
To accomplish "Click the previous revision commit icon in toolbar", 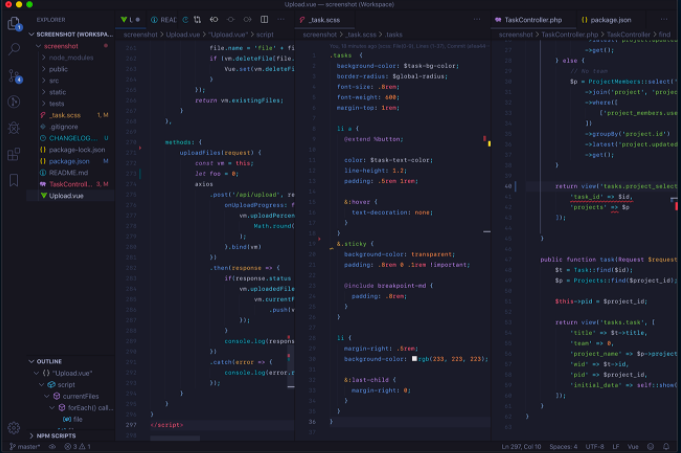I will 231,20.
